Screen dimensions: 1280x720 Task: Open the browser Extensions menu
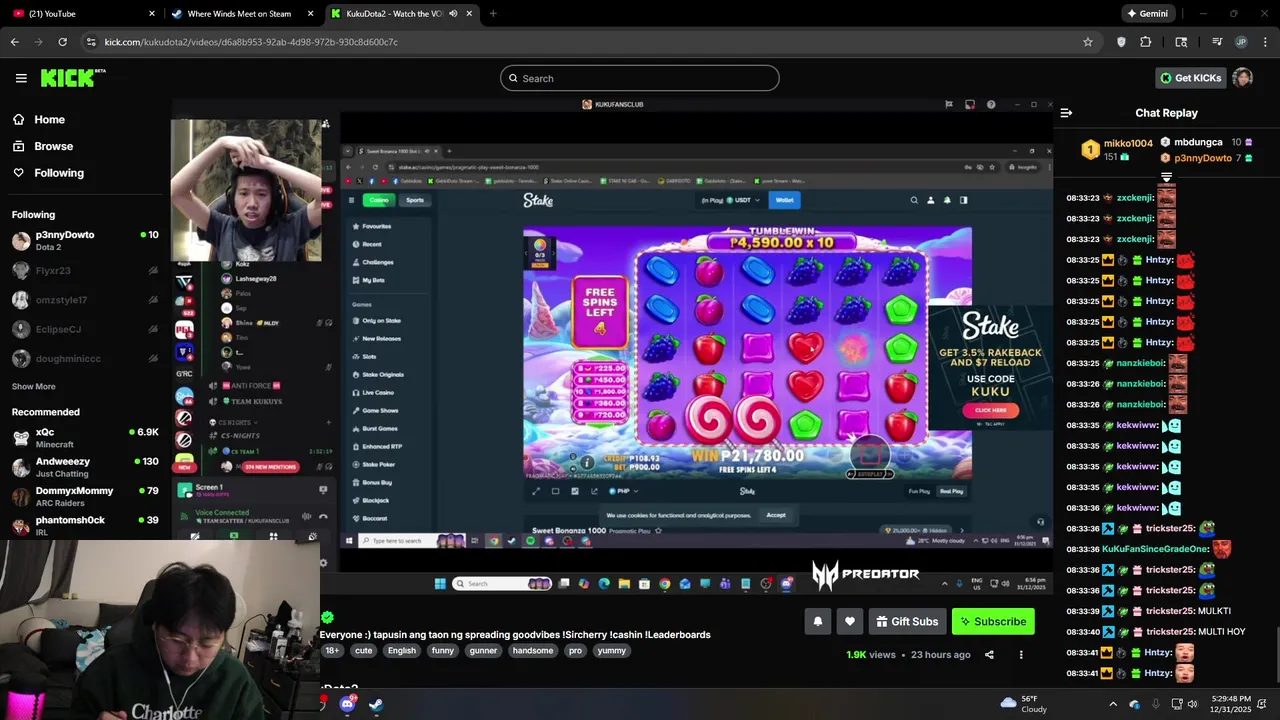click(1146, 42)
